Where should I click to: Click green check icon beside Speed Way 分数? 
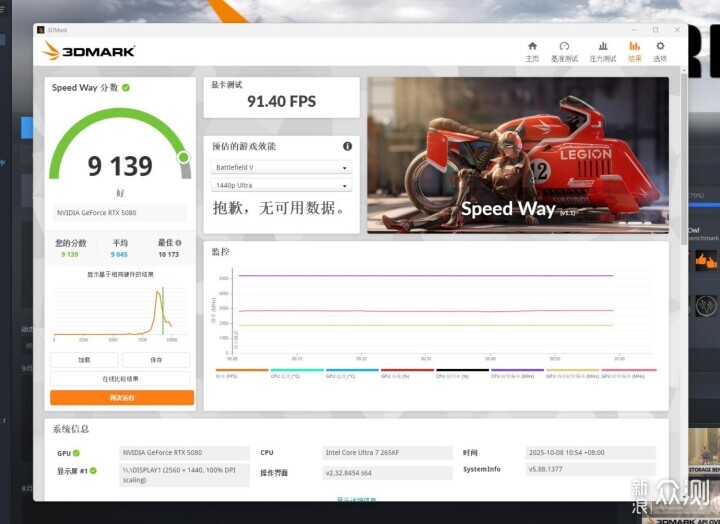click(x=126, y=88)
